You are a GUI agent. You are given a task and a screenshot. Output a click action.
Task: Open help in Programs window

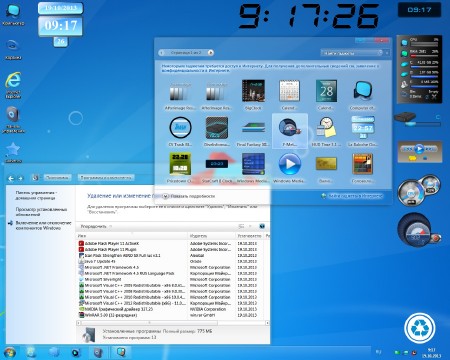262,227
